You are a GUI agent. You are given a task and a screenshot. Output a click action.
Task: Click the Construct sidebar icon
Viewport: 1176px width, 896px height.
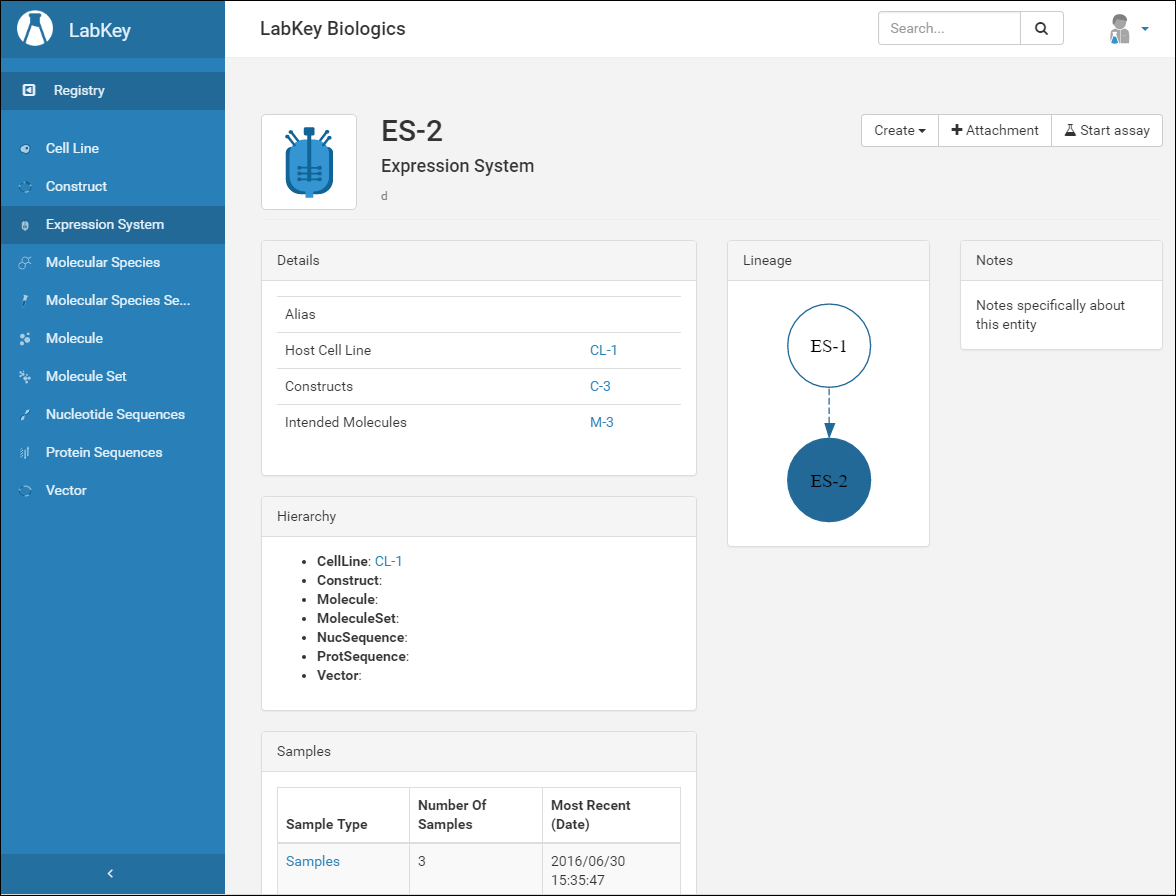(26, 187)
